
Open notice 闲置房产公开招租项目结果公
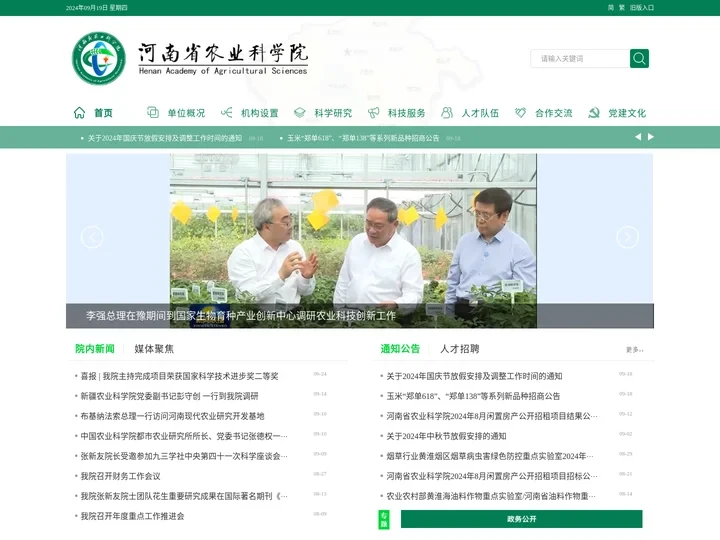click(492, 416)
